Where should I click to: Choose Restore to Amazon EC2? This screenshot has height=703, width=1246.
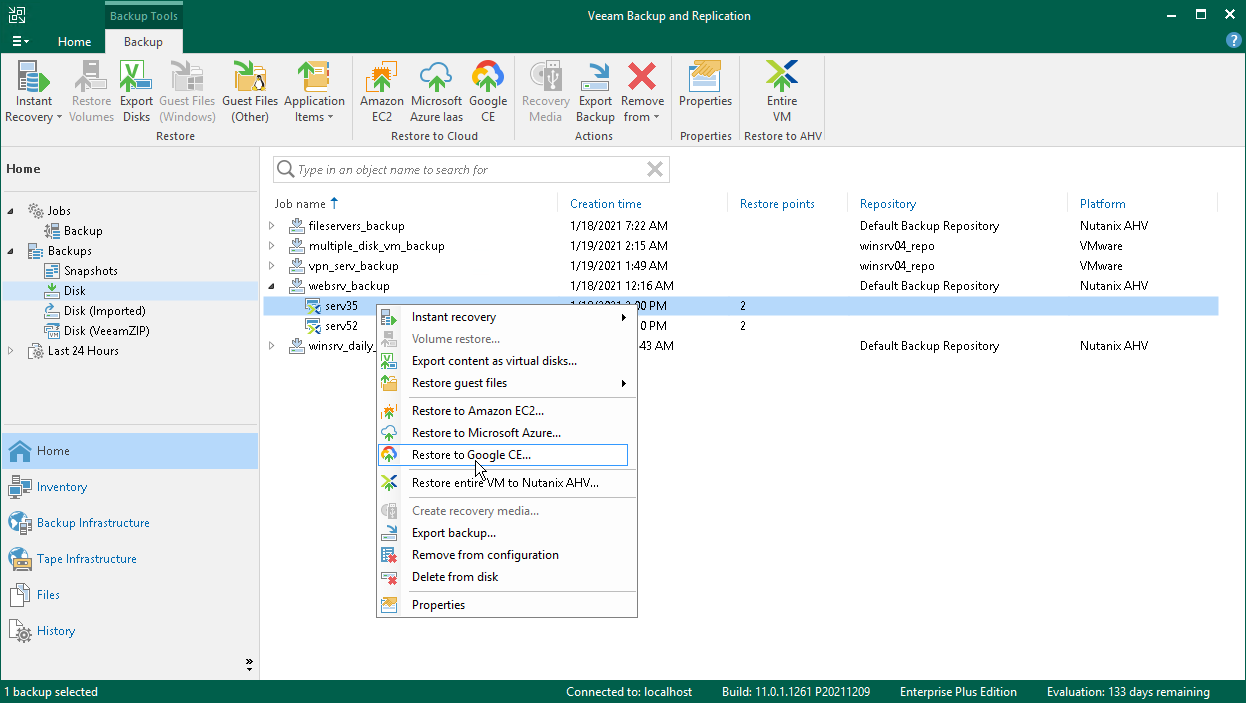(x=506, y=411)
